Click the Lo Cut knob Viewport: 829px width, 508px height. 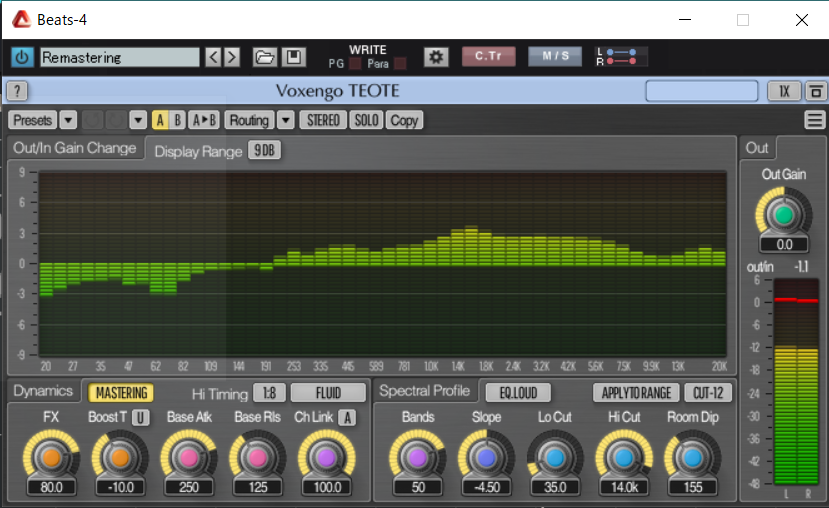point(555,457)
